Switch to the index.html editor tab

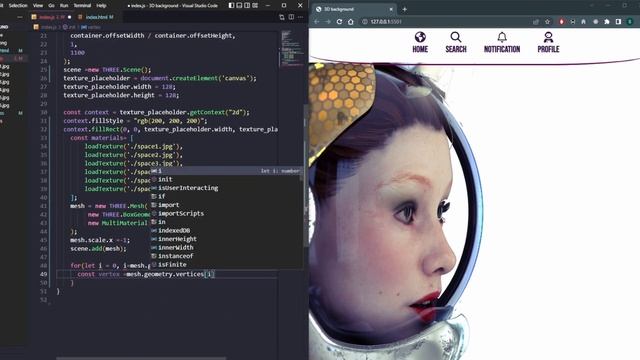(x=96, y=17)
